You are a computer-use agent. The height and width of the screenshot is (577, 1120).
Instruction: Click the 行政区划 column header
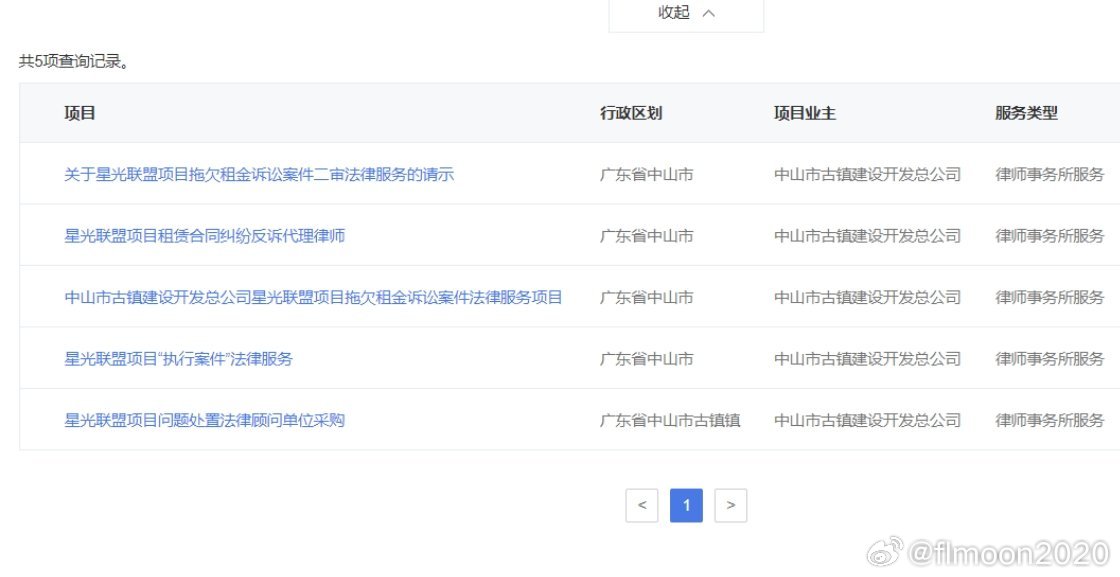631,113
